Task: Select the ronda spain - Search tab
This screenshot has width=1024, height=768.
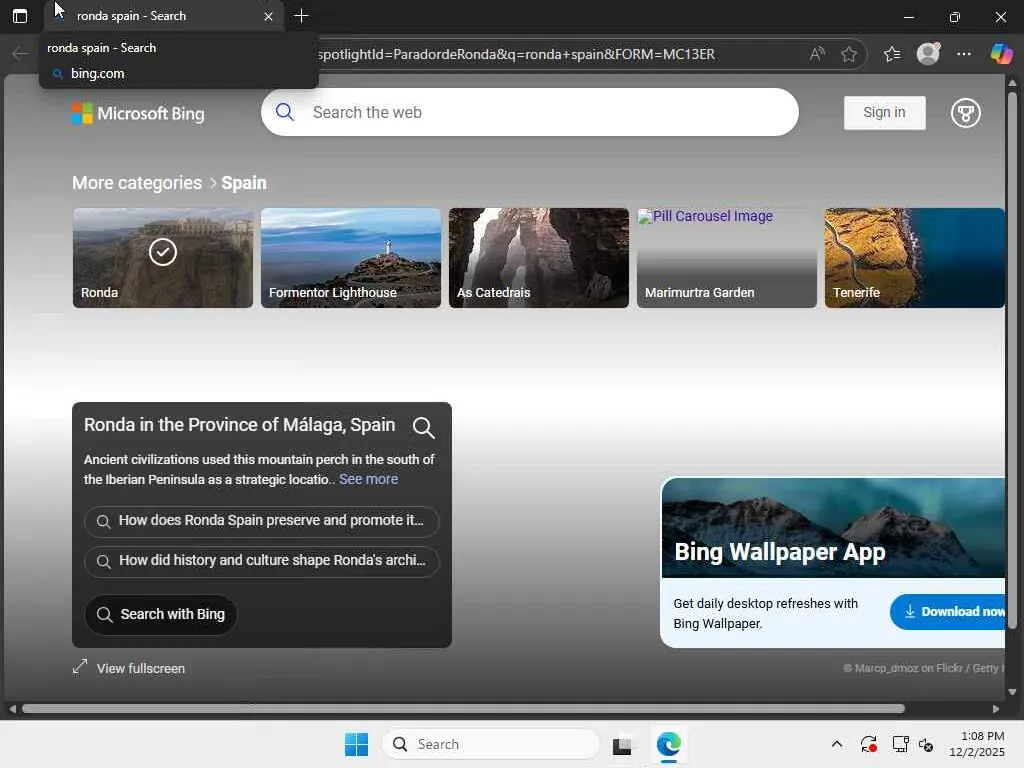Action: (164, 16)
